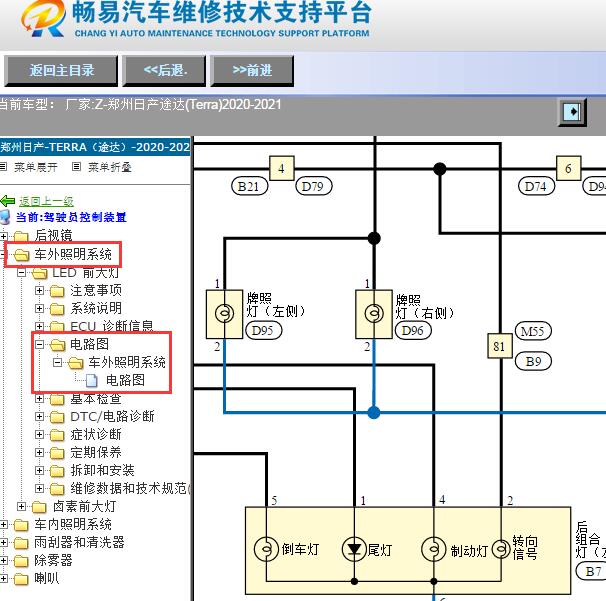Screen dimensions: 606x601
Task: Expand the 注意事项 node
Action: point(39,290)
